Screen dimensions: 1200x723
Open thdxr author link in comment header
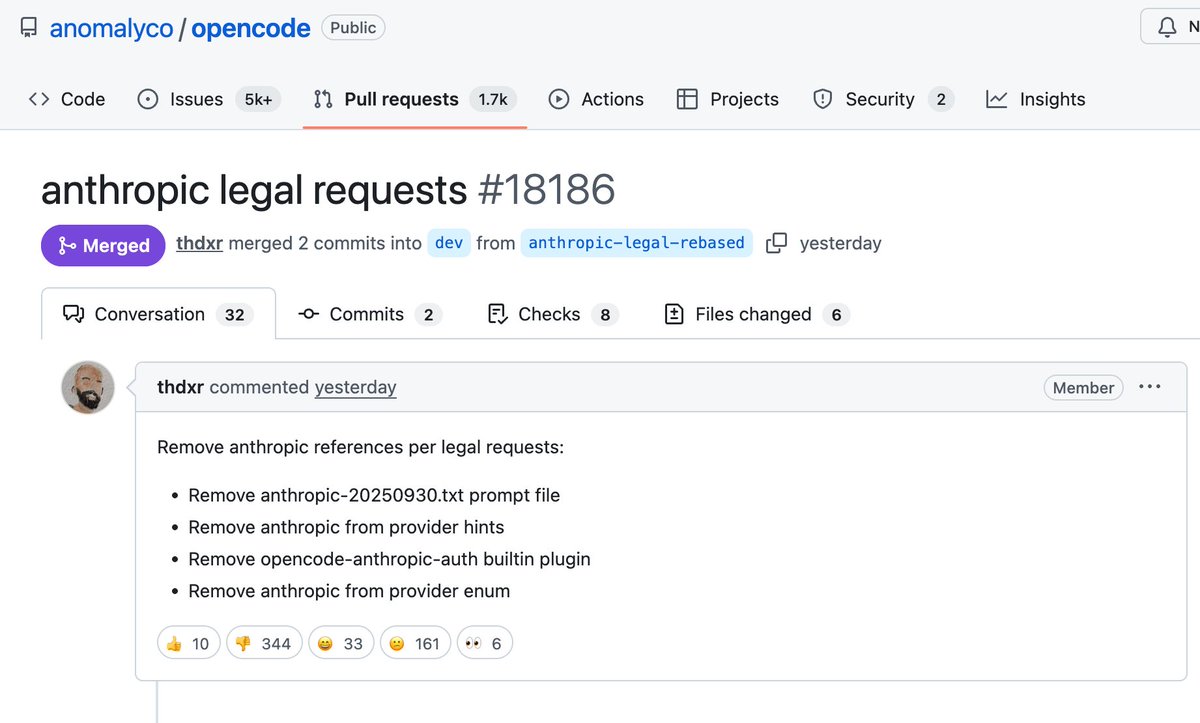[x=181, y=387]
